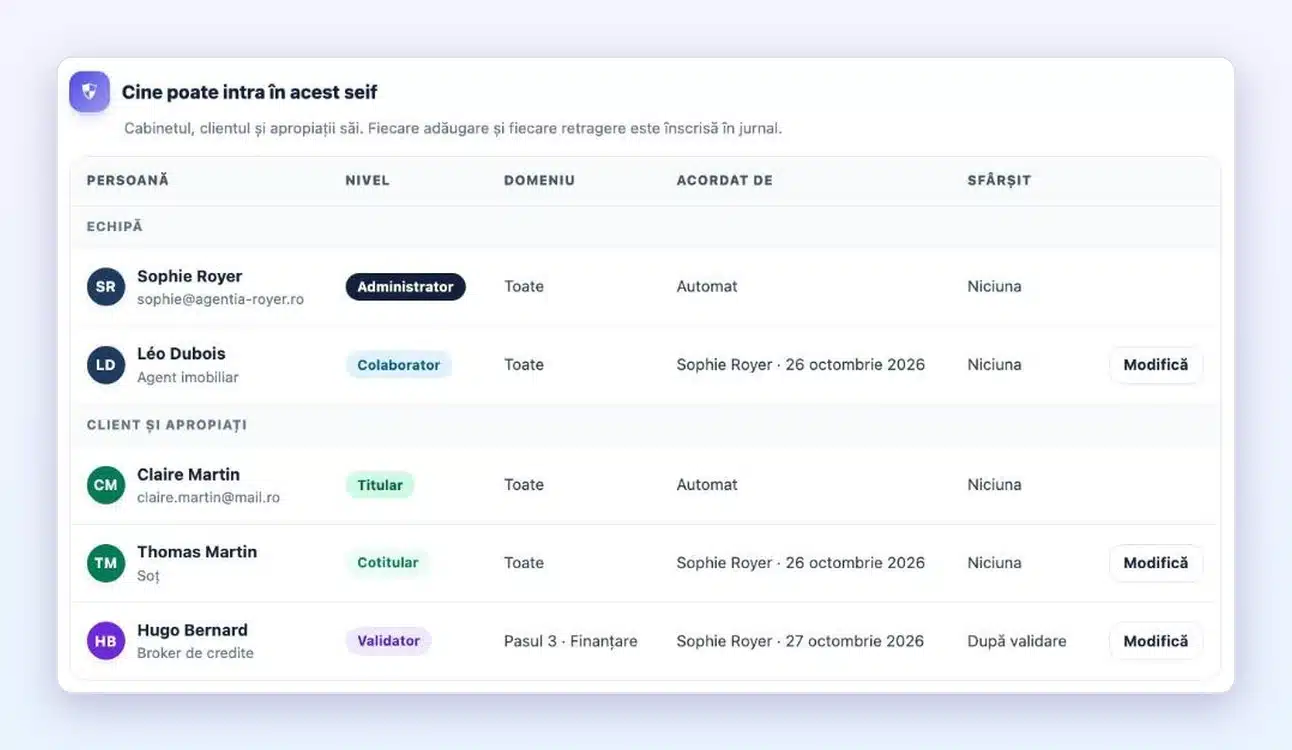Click the CLIENT ȘI APROPIAȚI group heading
Screen dimensions: 1292x750
point(167,425)
